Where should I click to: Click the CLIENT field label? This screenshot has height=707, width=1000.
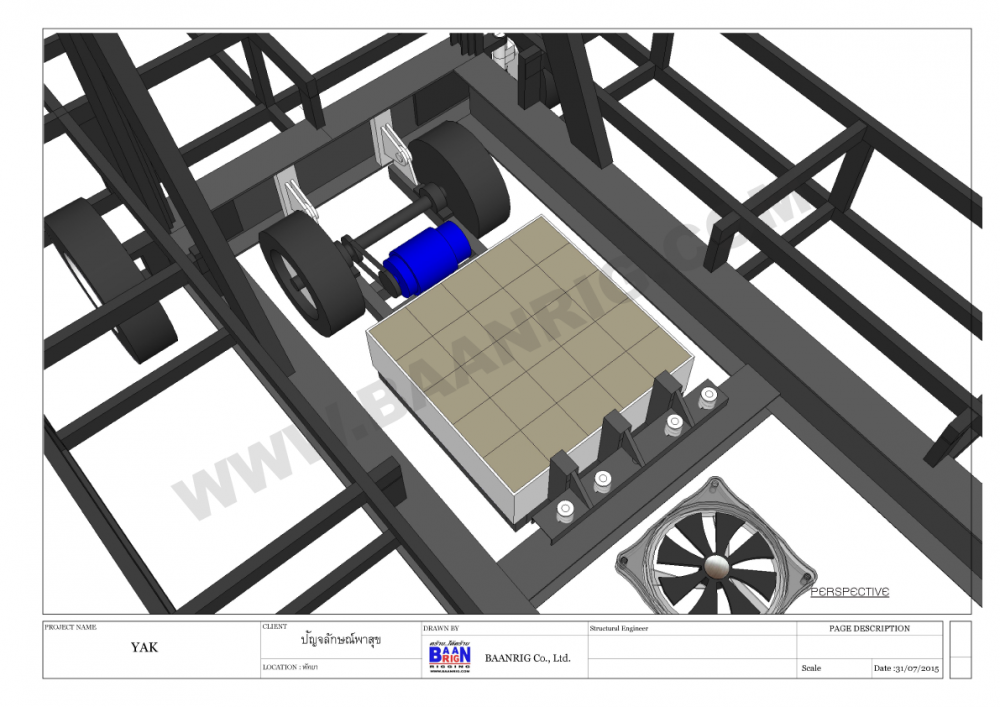coord(275,627)
